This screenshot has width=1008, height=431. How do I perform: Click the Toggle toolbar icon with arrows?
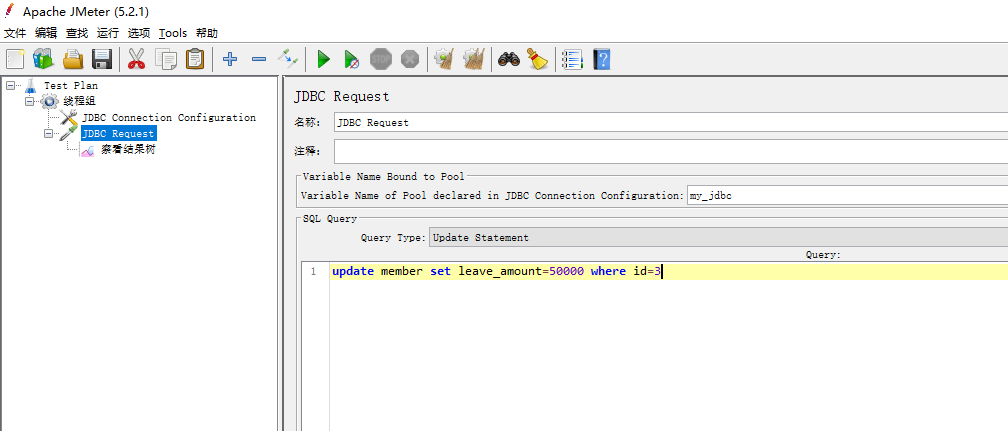[288, 59]
